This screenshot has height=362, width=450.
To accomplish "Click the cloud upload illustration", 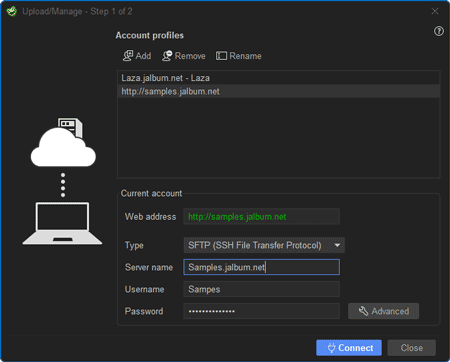I will tap(63, 142).
